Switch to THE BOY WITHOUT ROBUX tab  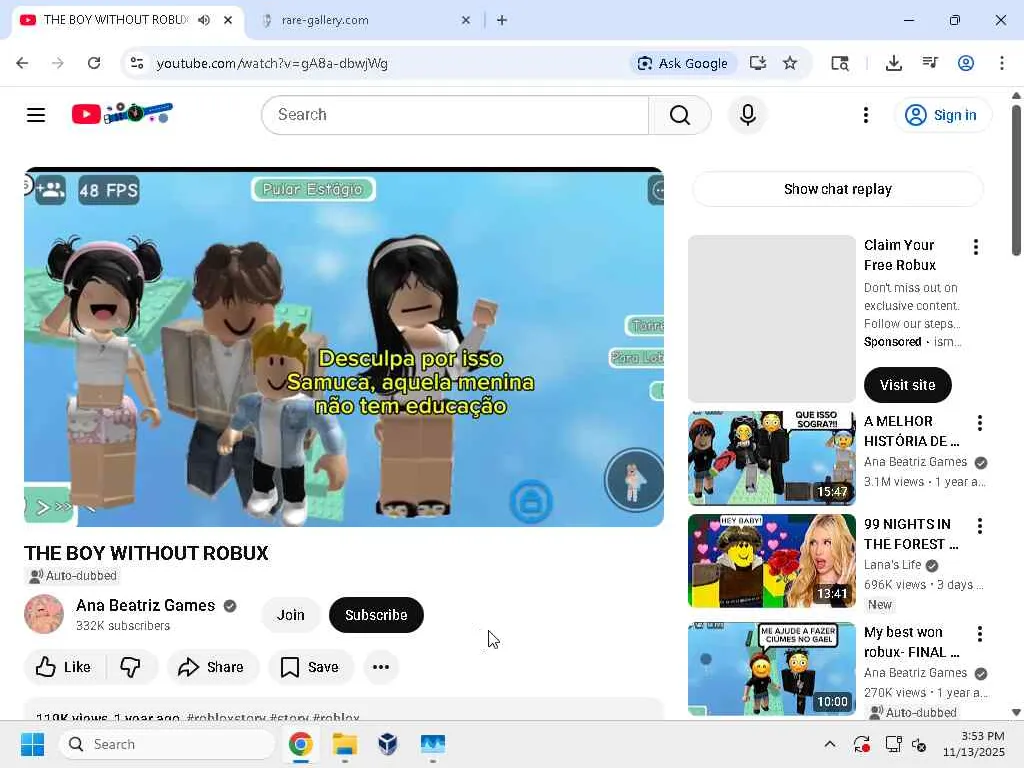116,20
